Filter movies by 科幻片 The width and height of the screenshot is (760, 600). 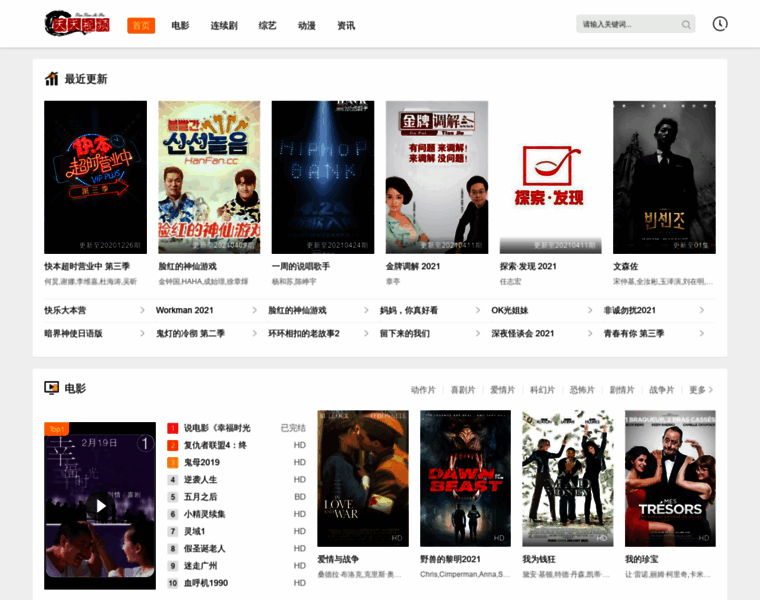(x=542, y=390)
